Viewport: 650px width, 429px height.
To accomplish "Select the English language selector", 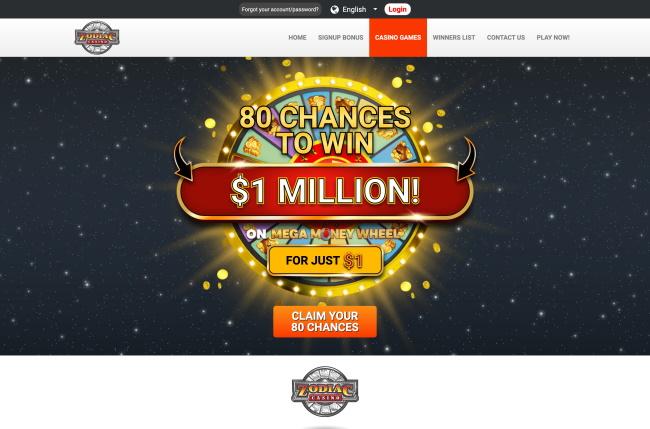I will (x=354, y=10).
